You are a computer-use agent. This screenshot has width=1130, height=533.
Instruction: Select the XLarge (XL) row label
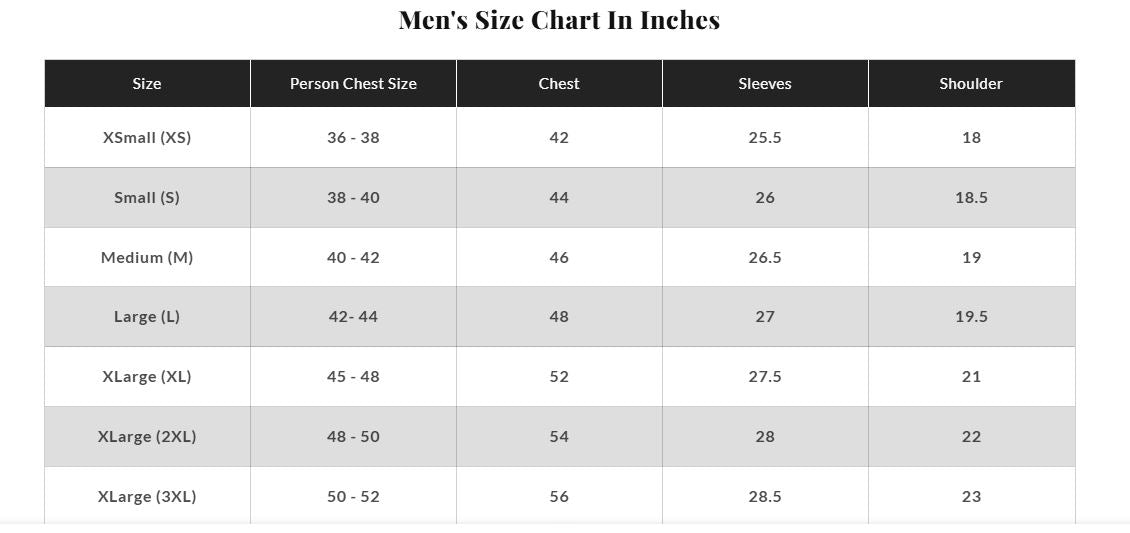tap(147, 377)
